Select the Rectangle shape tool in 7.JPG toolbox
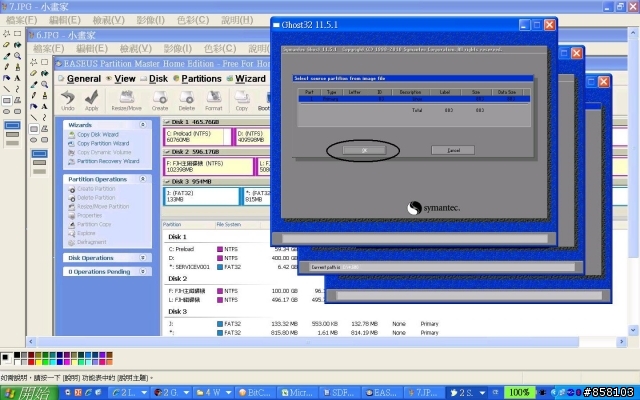Screen dimensions: 640x400 point(7,100)
